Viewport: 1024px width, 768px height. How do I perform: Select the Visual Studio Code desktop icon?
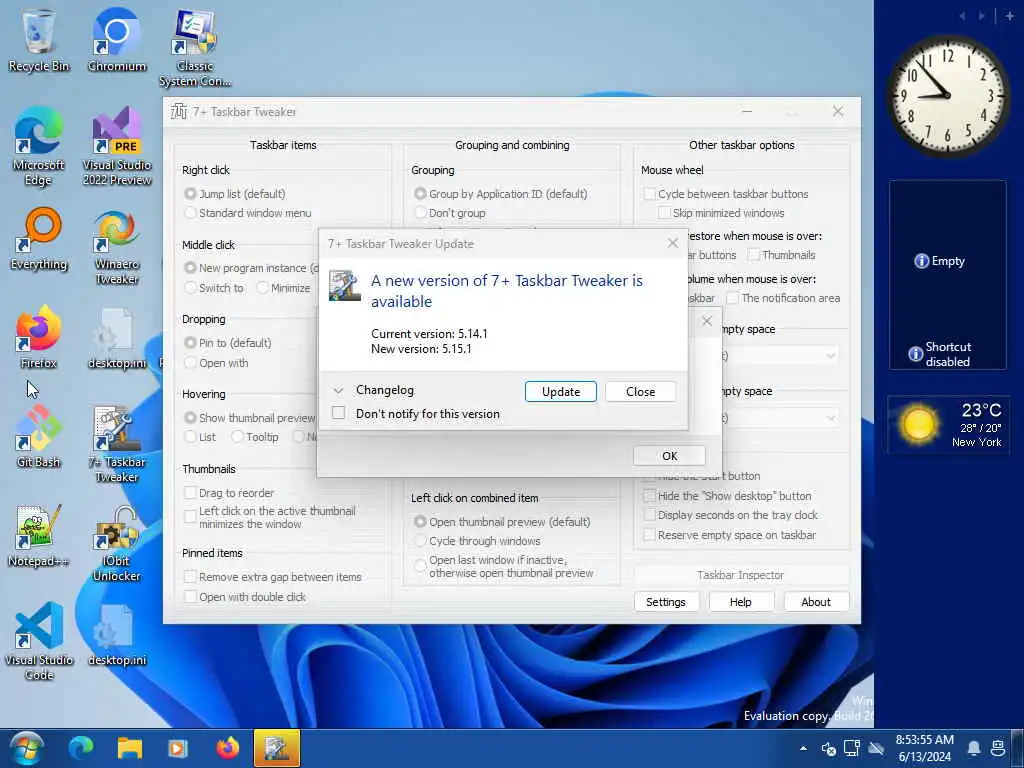tap(39, 641)
